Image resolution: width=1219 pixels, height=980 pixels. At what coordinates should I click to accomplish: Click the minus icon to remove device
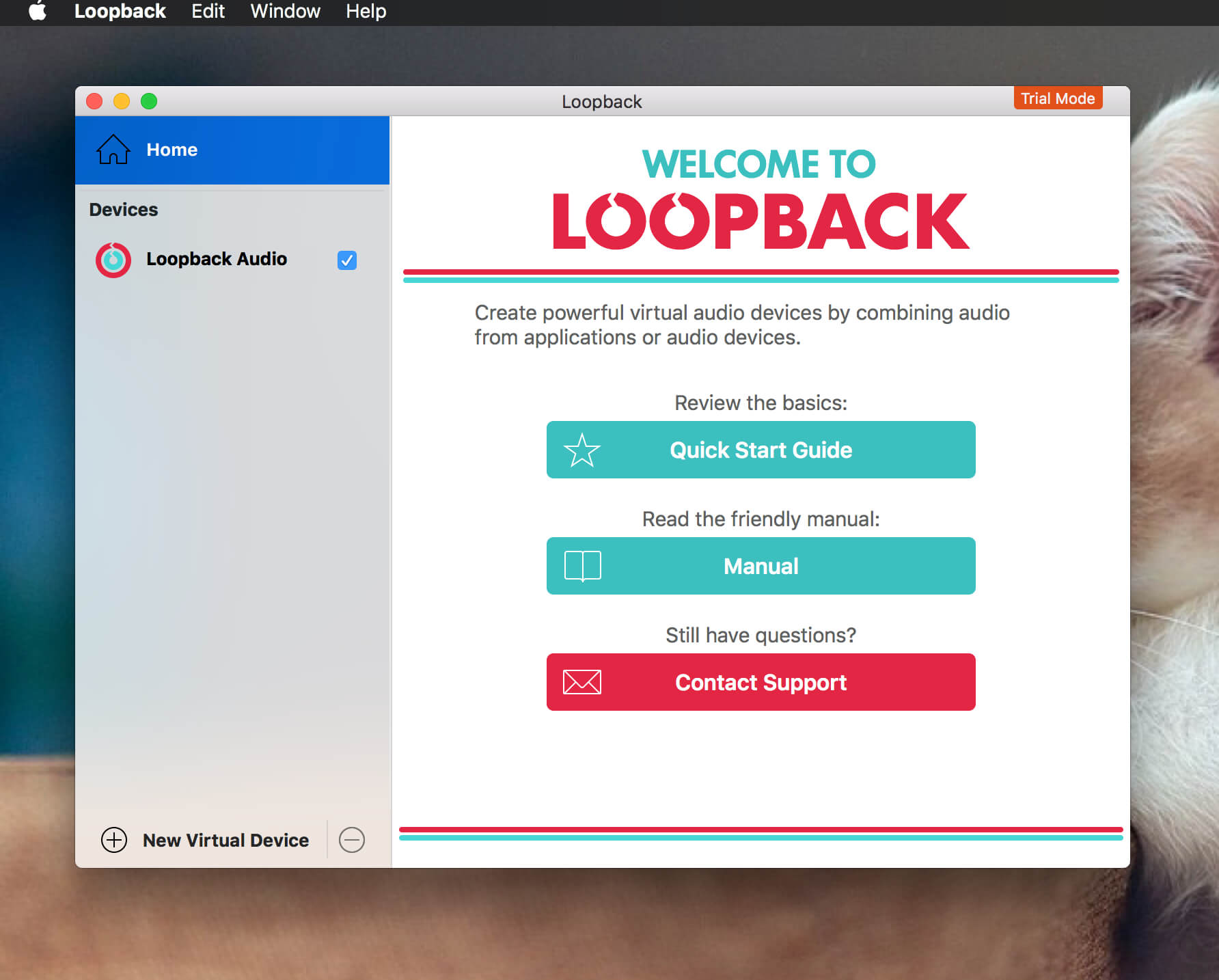point(352,840)
